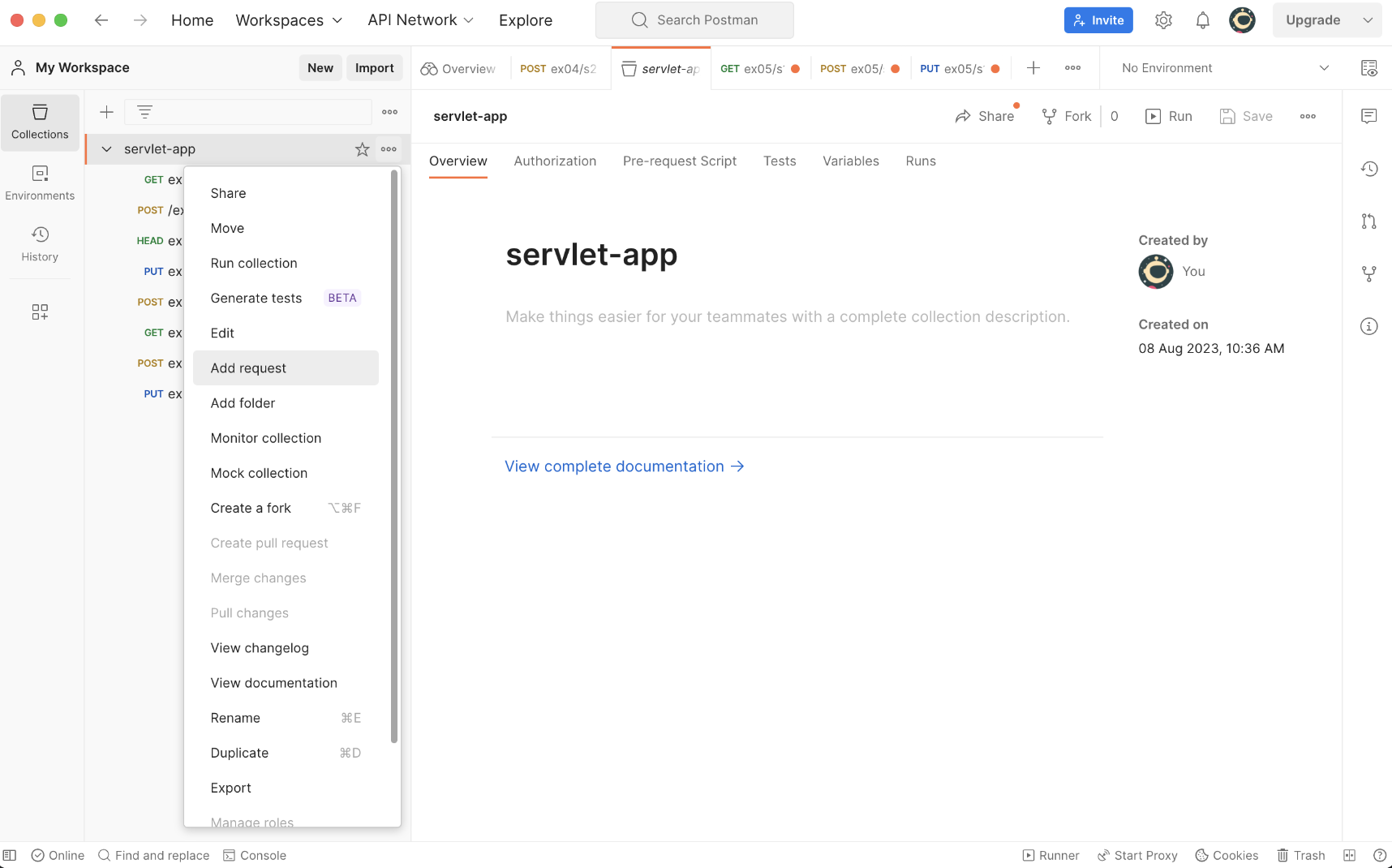Open Cookies in status bar
Image resolution: width=1392 pixels, height=868 pixels.
pos(1227,855)
